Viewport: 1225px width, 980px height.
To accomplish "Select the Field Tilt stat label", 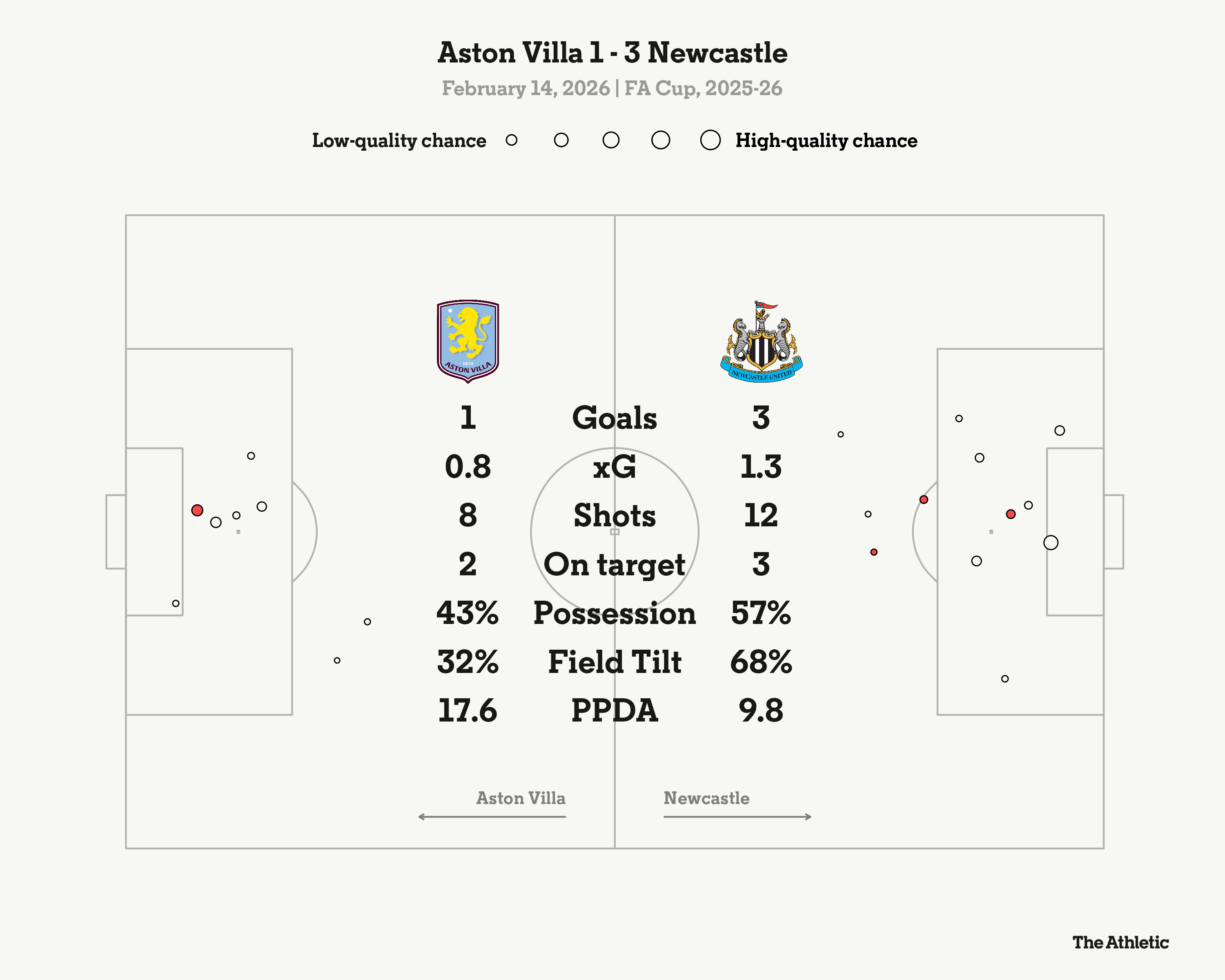I will (x=614, y=662).
